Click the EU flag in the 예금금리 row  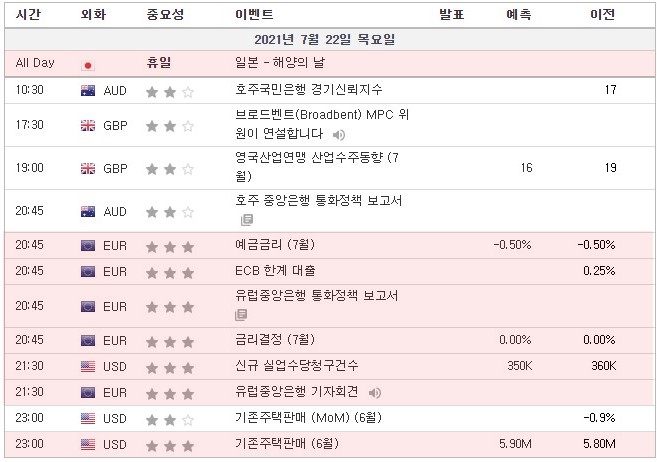tap(87, 246)
